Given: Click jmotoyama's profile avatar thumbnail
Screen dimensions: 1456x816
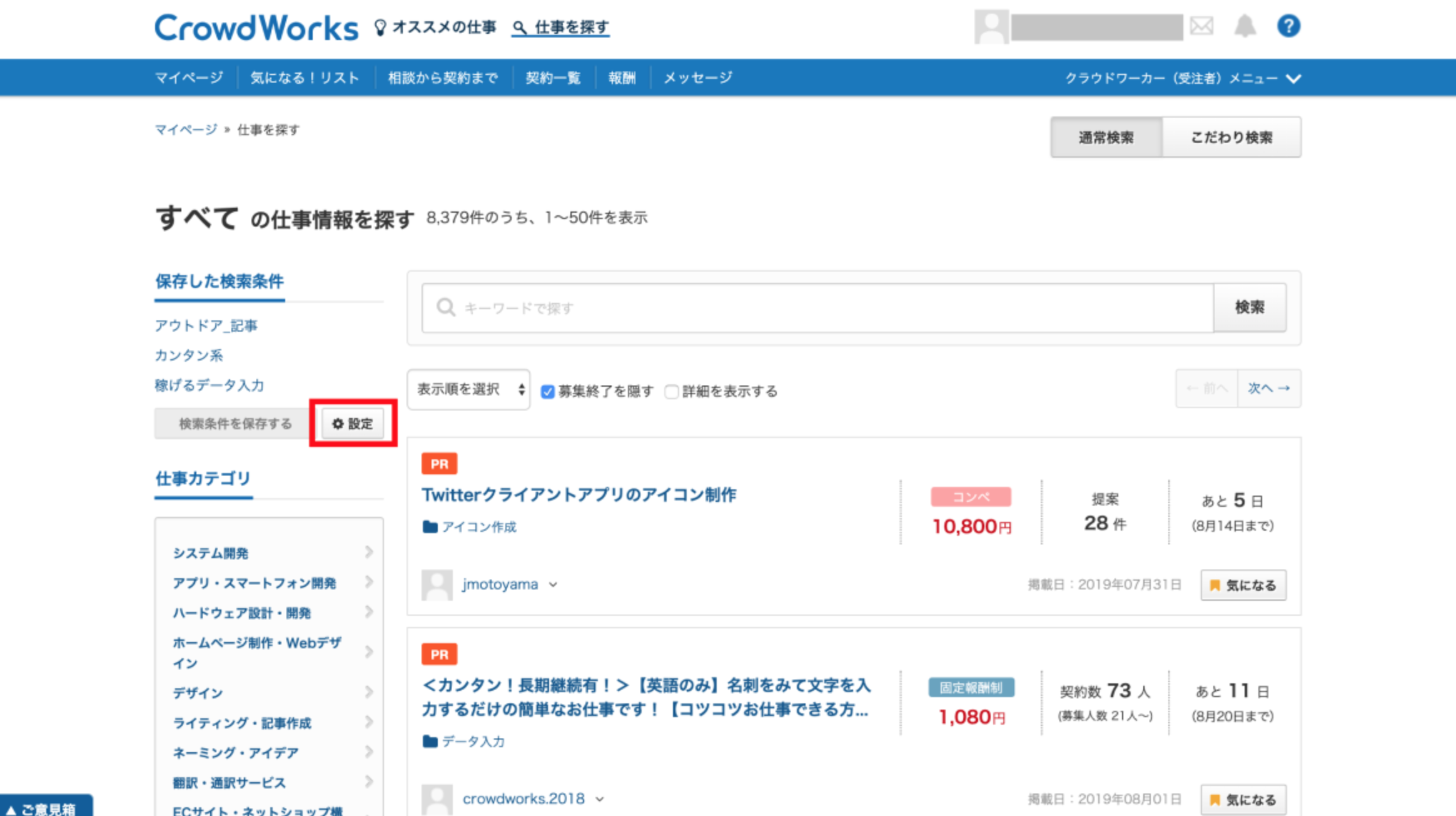Looking at the screenshot, I should 437,584.
